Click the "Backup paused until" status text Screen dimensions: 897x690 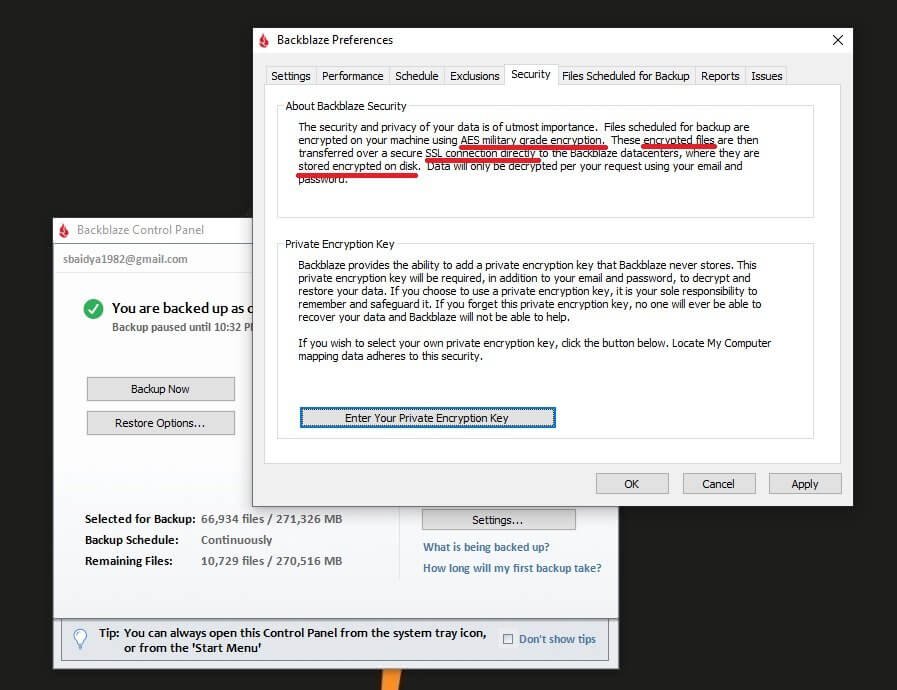pos(182,327)
